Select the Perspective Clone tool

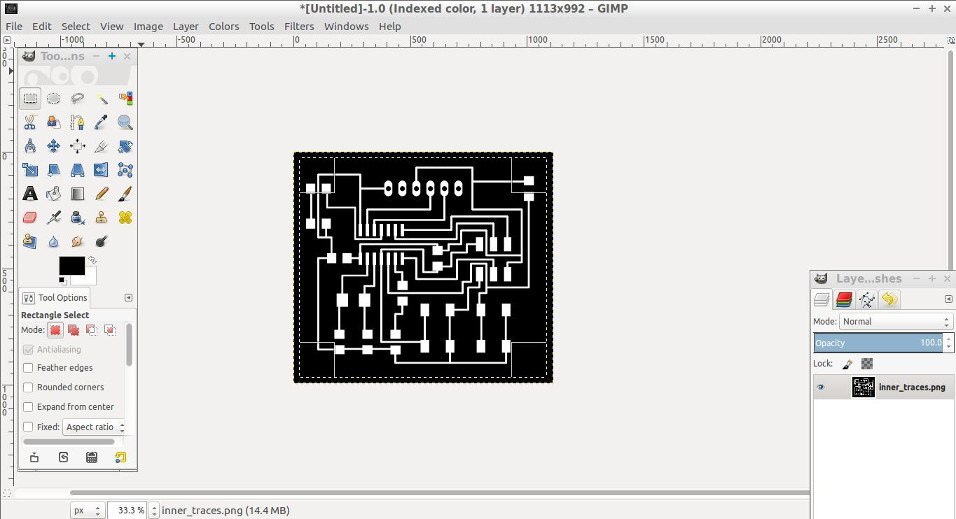(x=30, y=241)
